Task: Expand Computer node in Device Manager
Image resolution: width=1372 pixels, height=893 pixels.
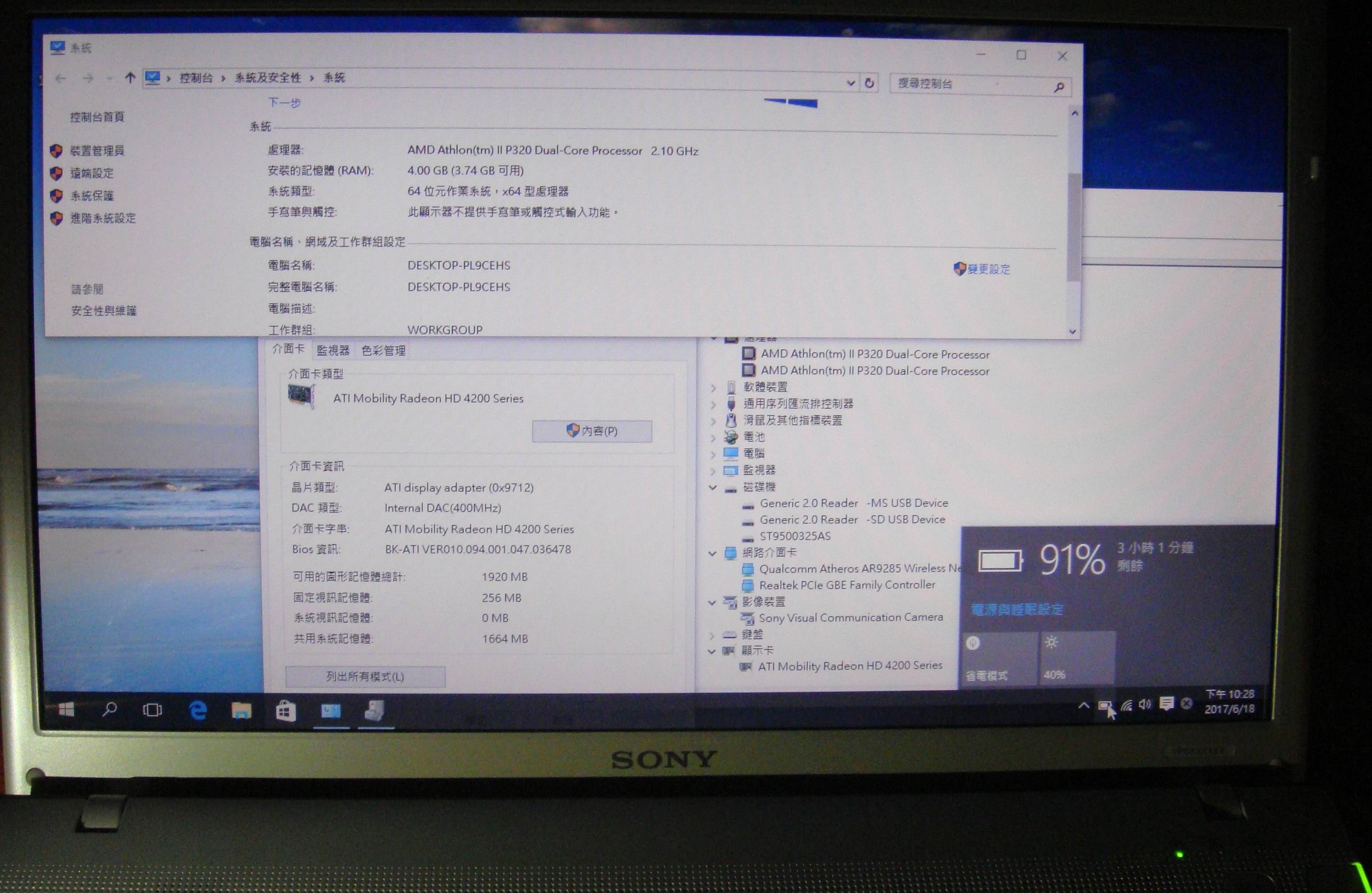Action: click(x=714, y=454)
